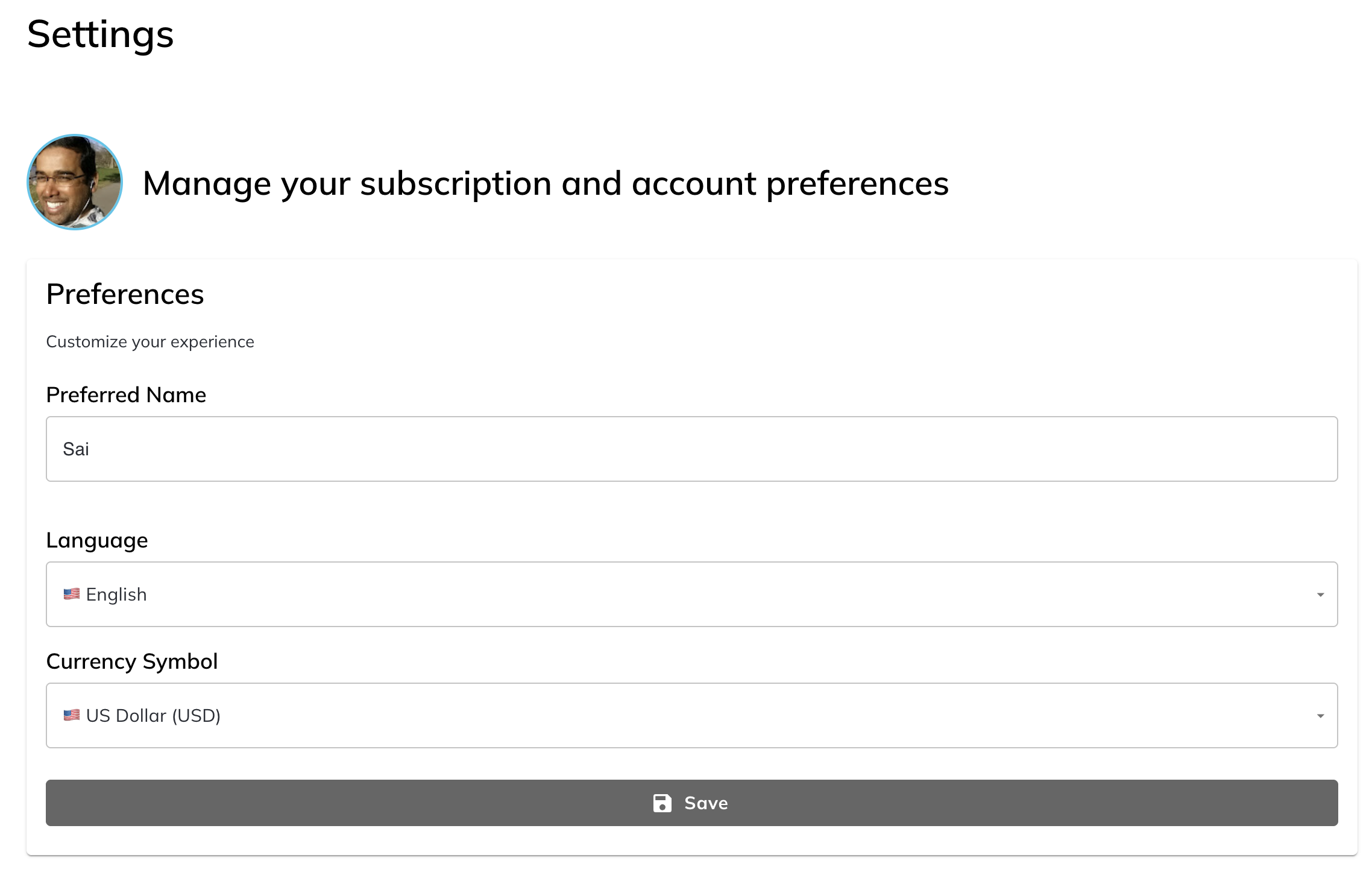Image resolution: width=1372 pixels, height=884 pixels.
Task: Click the flag icon beside US Dollar
Action: (72, 715)
